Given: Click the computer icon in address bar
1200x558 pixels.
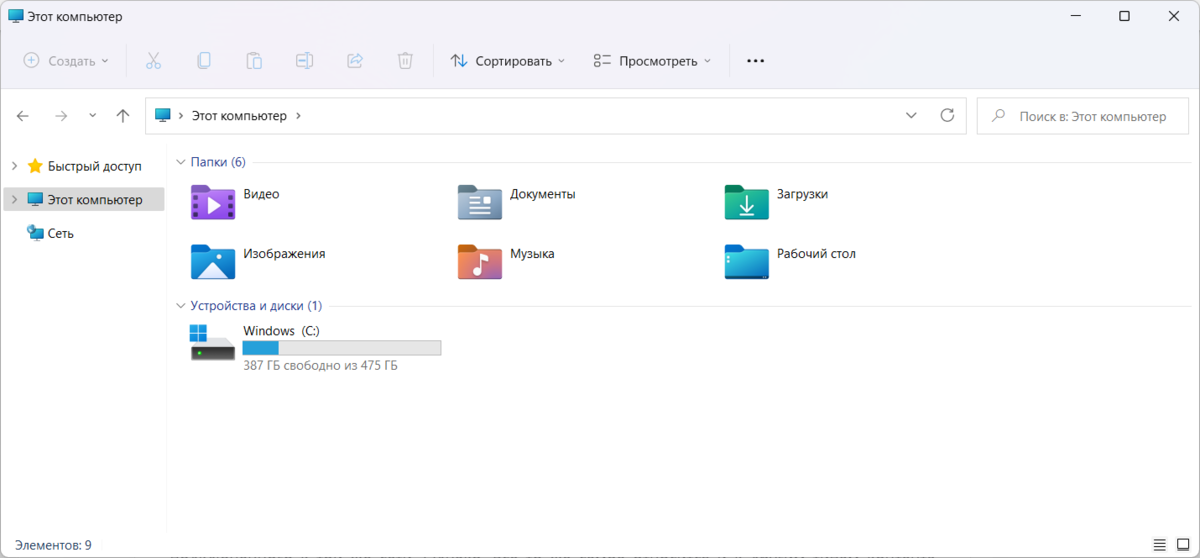Looking at the screenshot, I should [163, 116].
